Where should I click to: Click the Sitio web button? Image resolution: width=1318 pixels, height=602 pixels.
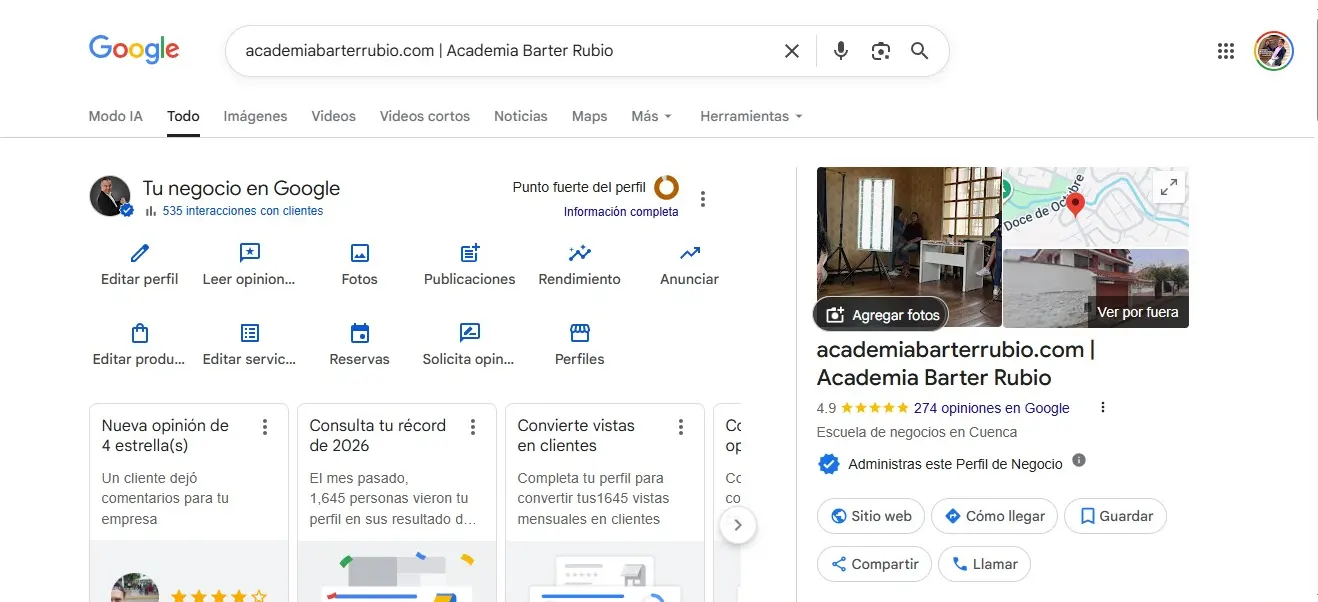click(870, 516)
